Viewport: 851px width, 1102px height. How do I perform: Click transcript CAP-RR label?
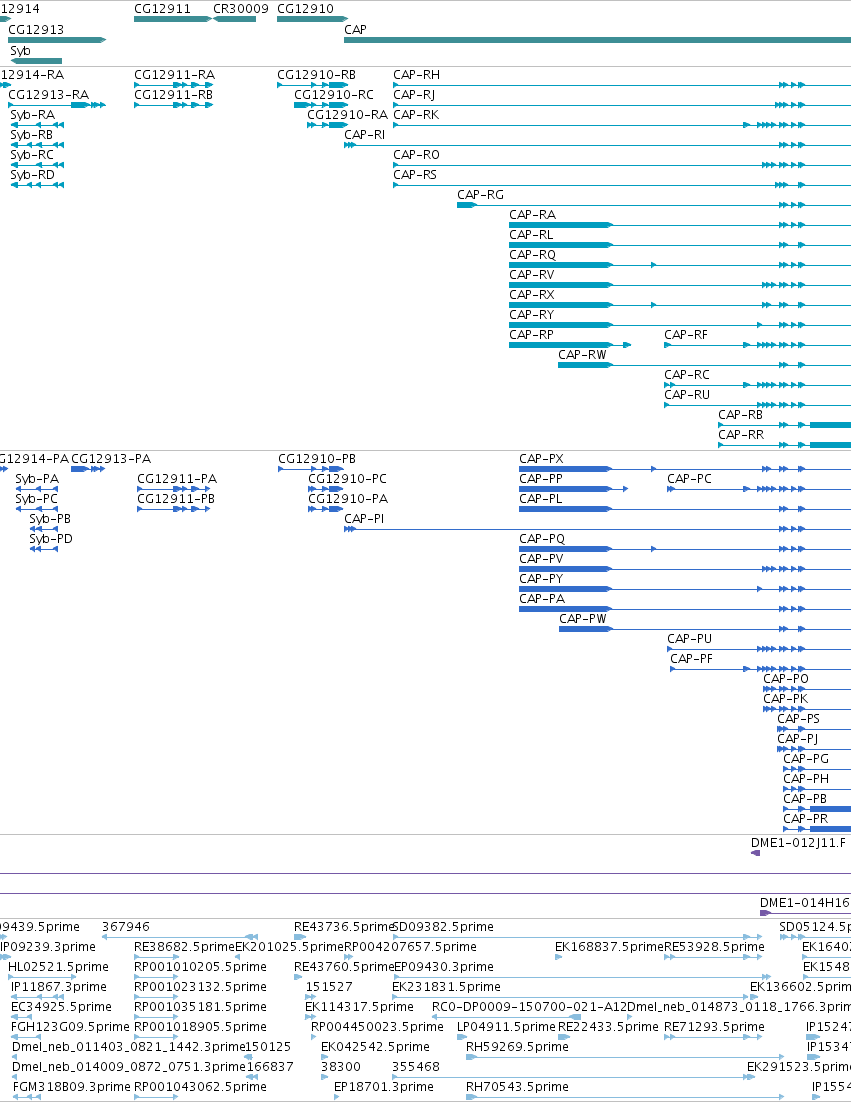pos(741,435)
